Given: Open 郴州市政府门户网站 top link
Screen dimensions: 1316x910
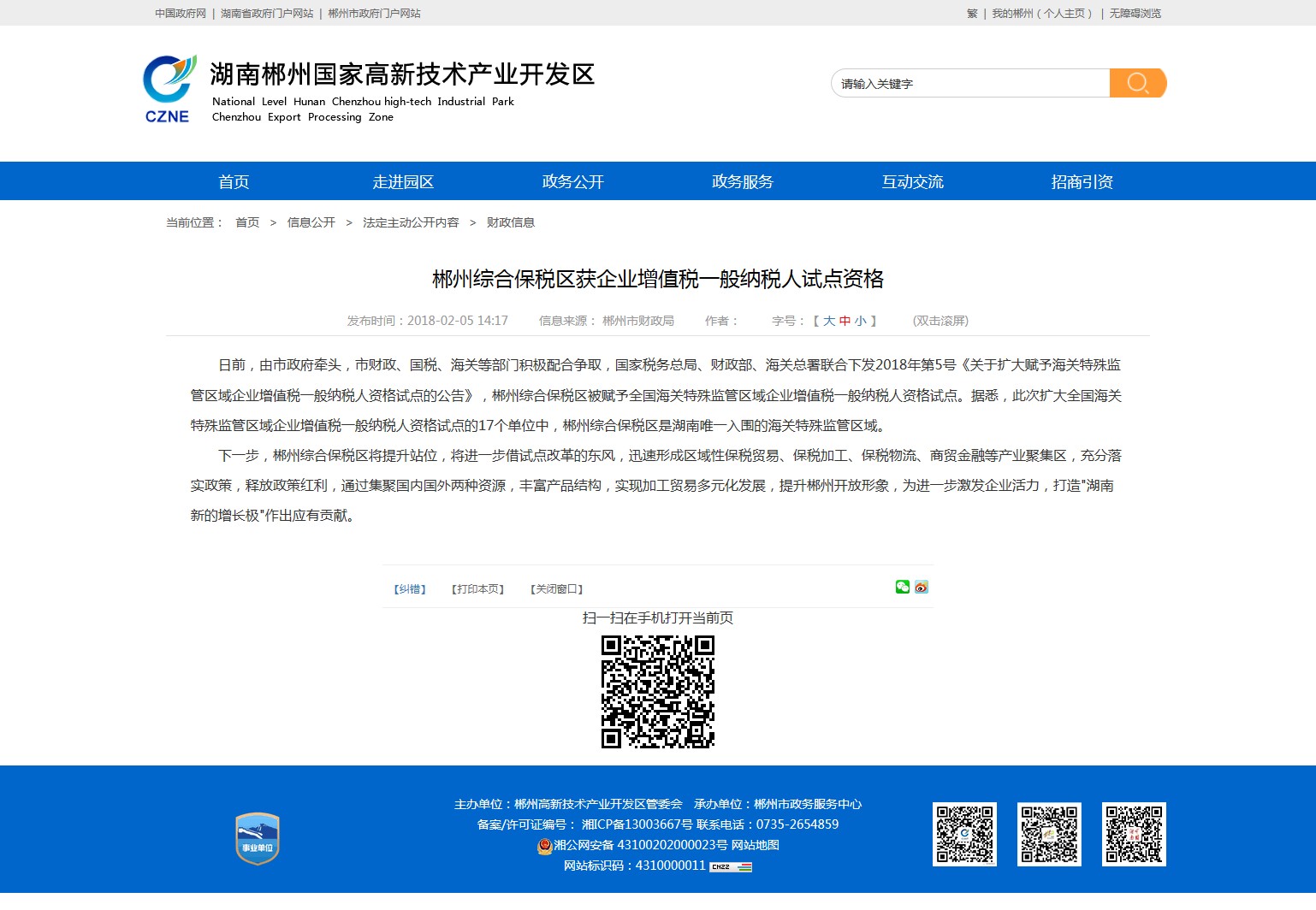Looking at the screenshot, I should pos(375,14).
